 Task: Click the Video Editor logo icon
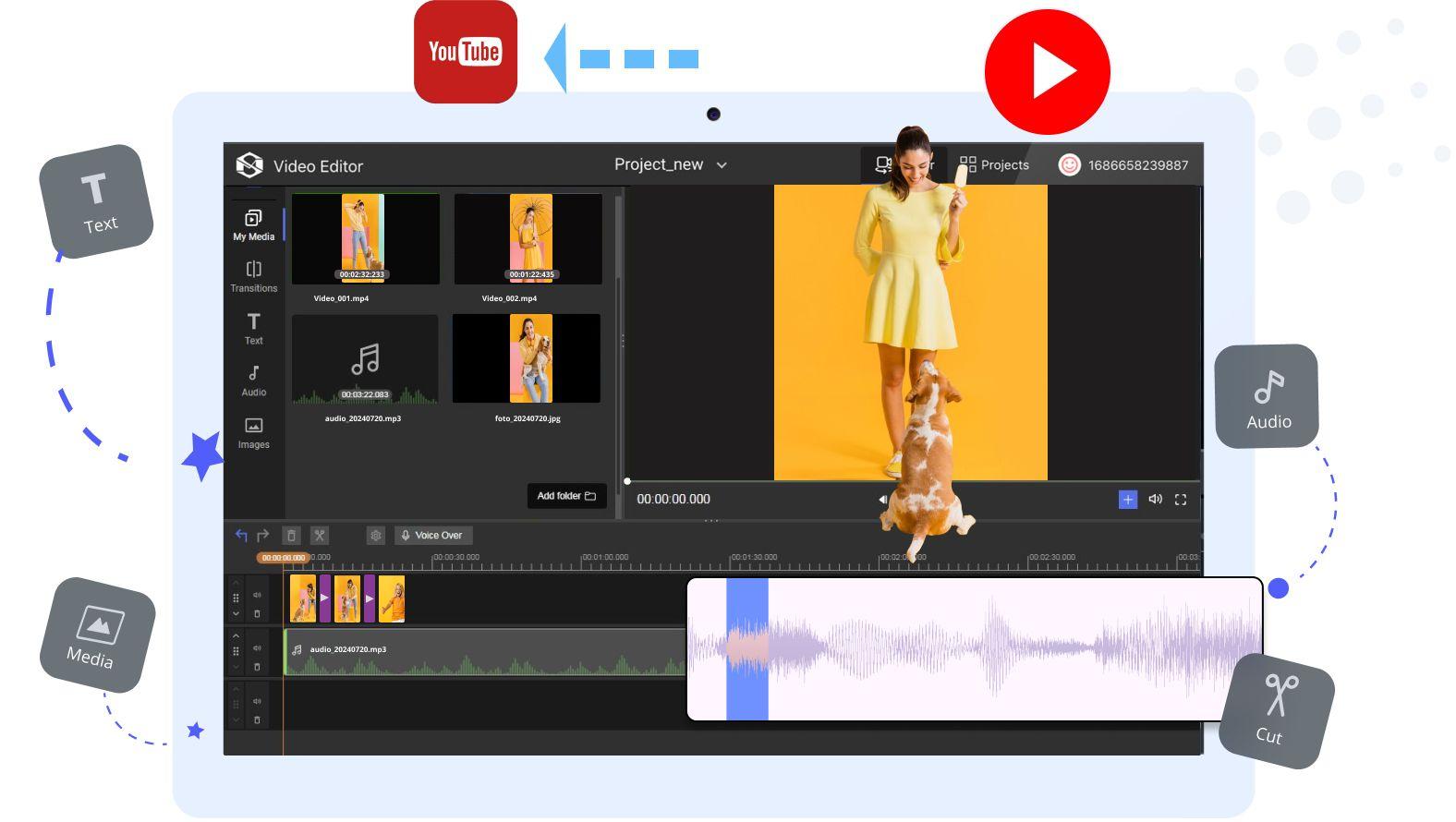(249, 165)
